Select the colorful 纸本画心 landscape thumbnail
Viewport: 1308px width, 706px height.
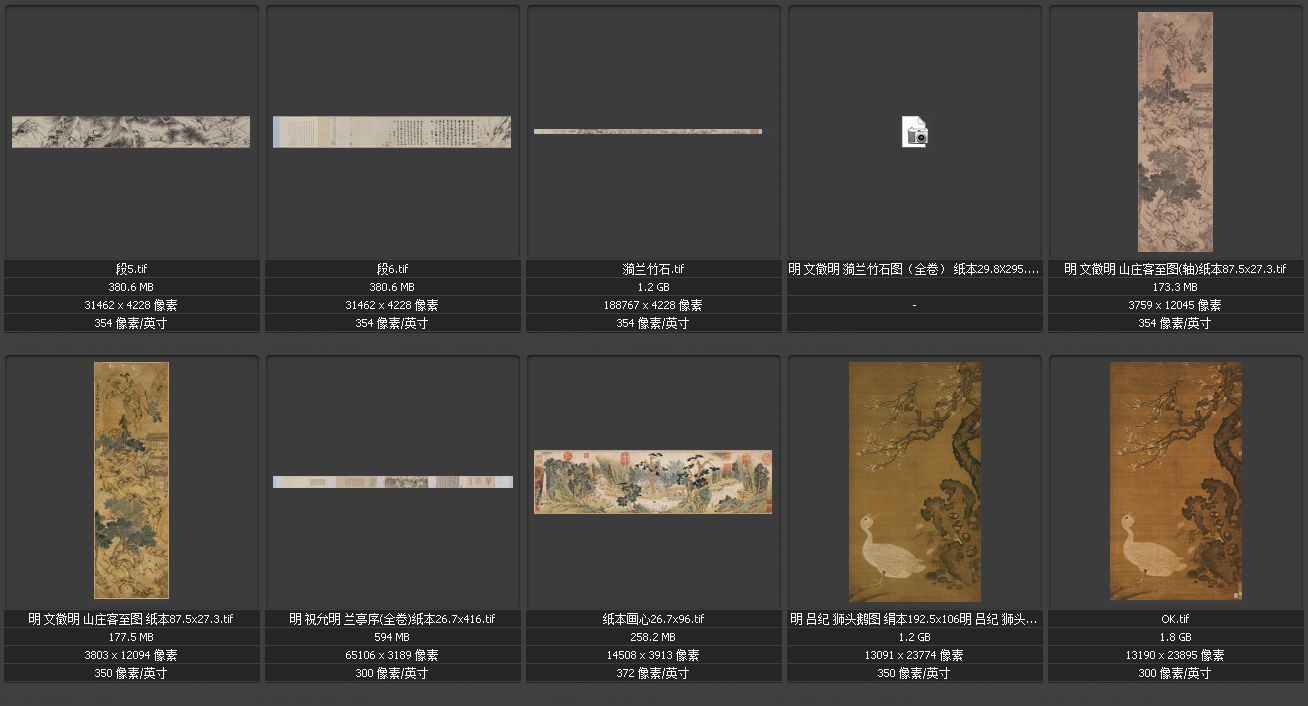pos(653,481)
